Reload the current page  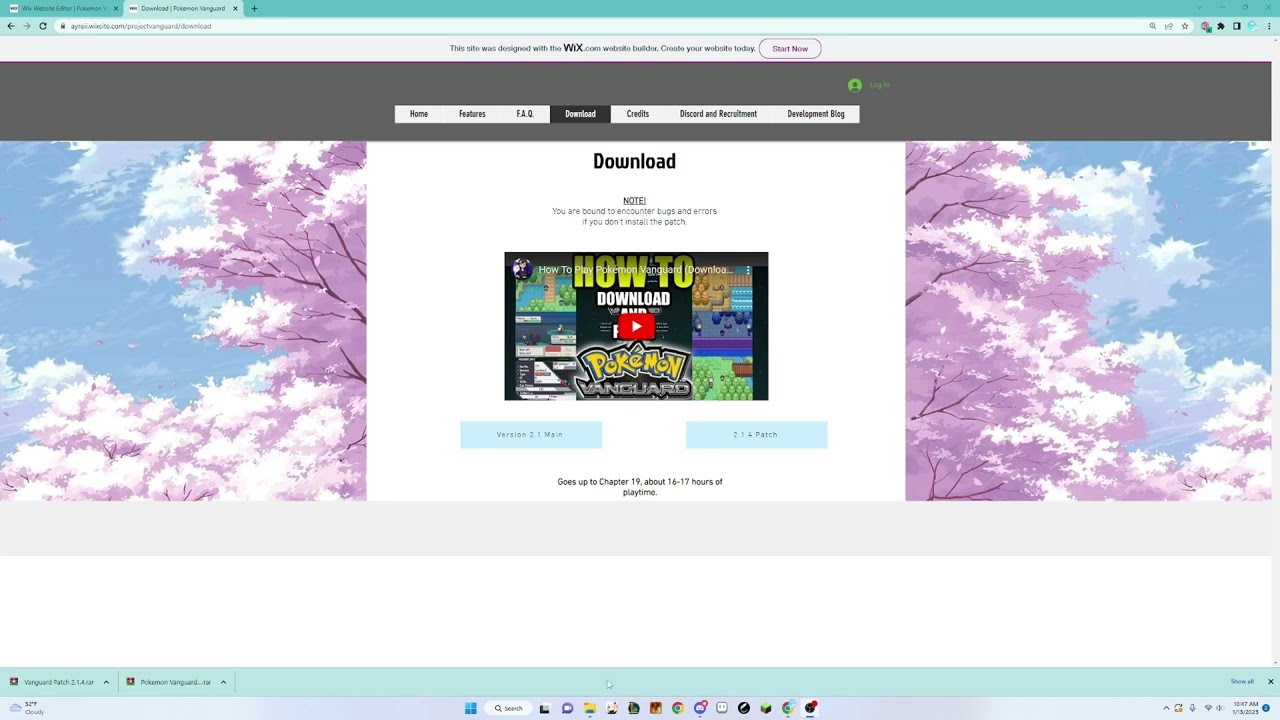(43, 26)
